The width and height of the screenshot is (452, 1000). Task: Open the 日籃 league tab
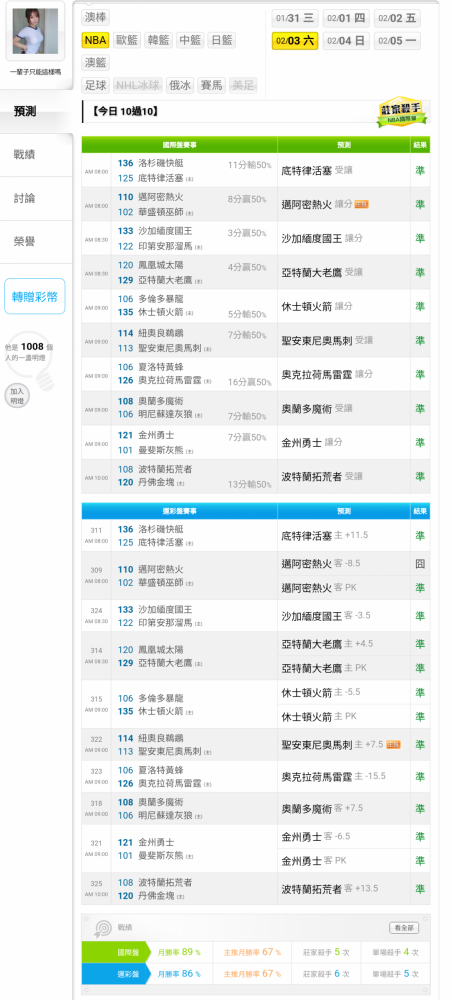coord(221,40)
